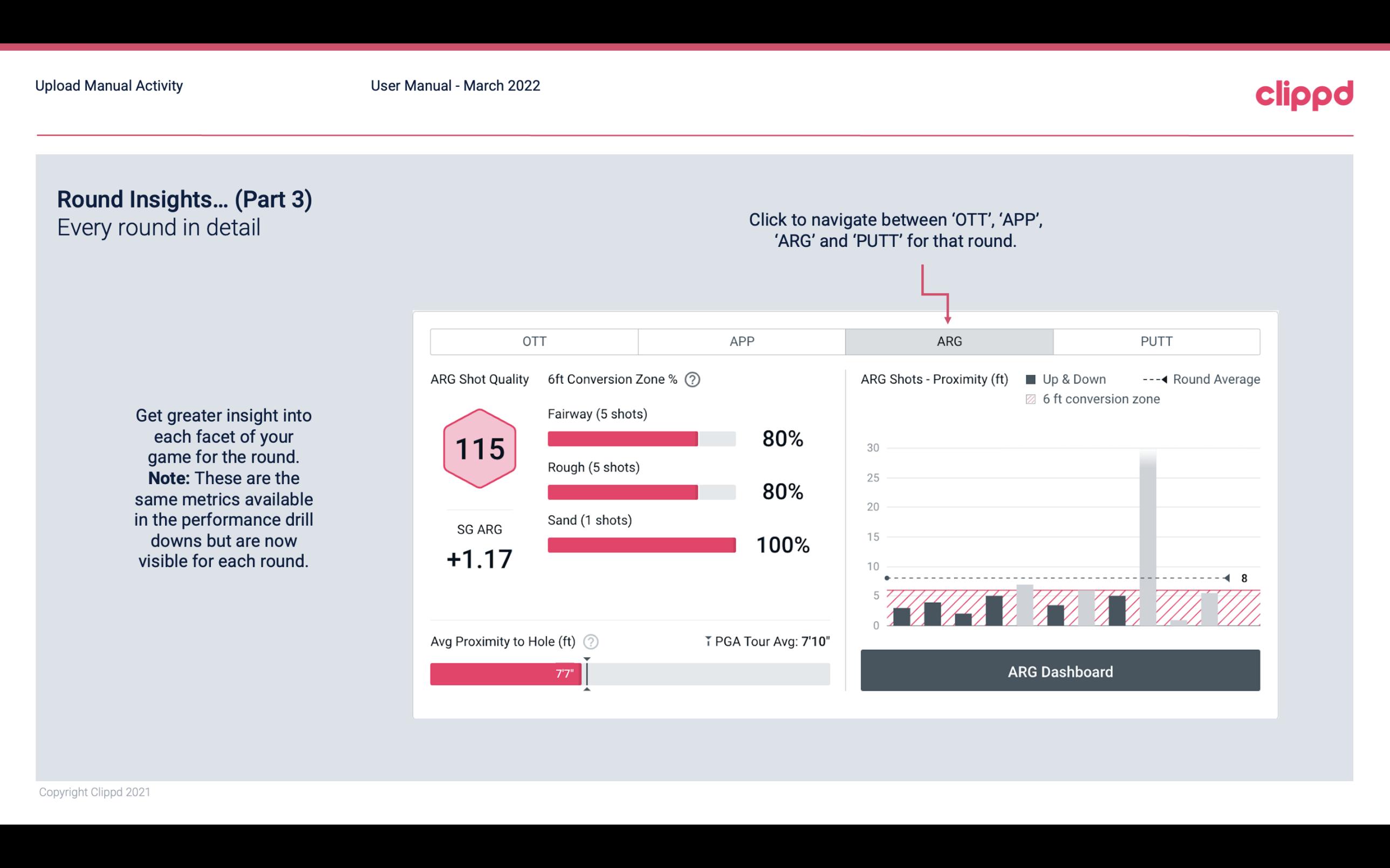Select the Sand 1 shots performance bar

click(640, 543)
